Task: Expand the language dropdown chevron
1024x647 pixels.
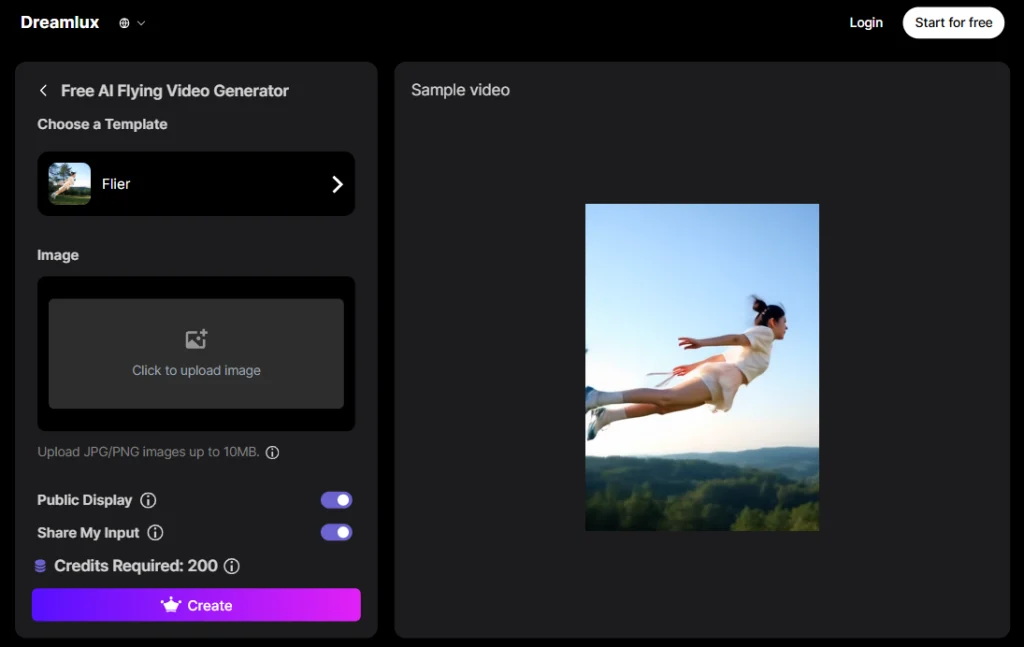Action: pos(141,23)
